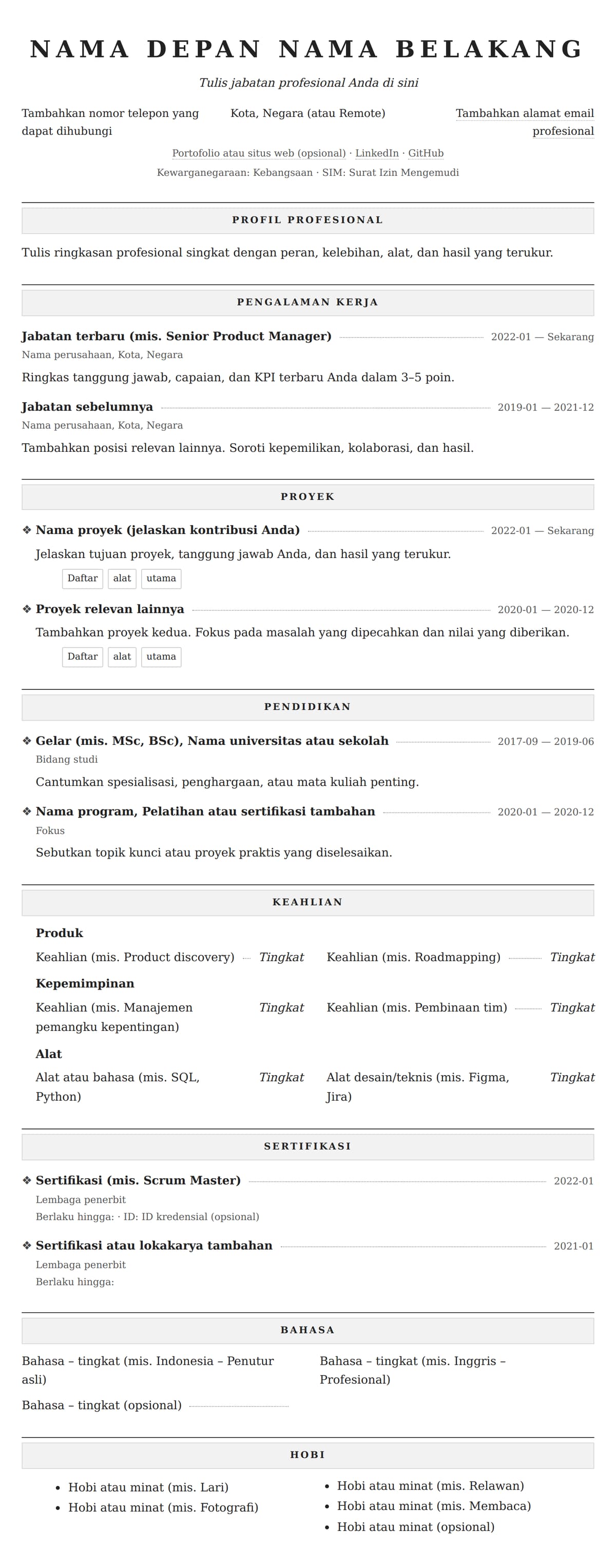Select the PROFIL PROFESIONAL section header

coord(307,221)
